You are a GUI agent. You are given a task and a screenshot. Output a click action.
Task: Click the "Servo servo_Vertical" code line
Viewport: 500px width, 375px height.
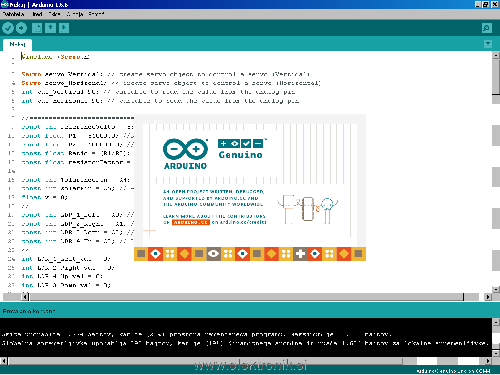pyautogui.click(x=166, y=74)
